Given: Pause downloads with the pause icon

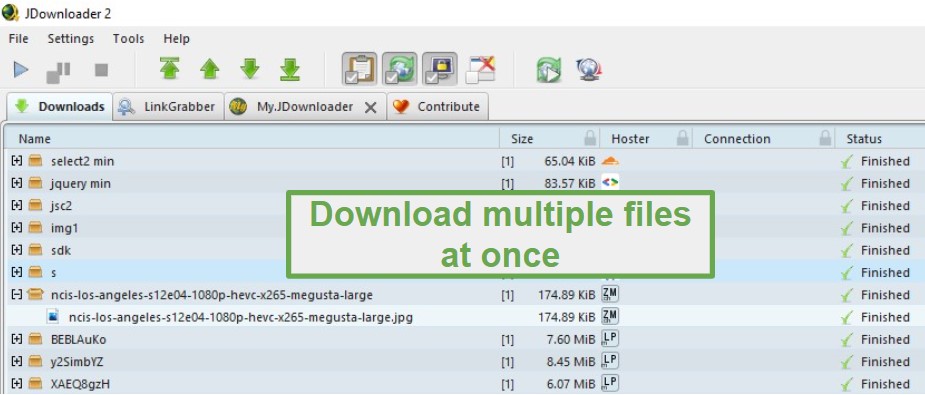Looking at the screenshot, I should click(58, 72).
